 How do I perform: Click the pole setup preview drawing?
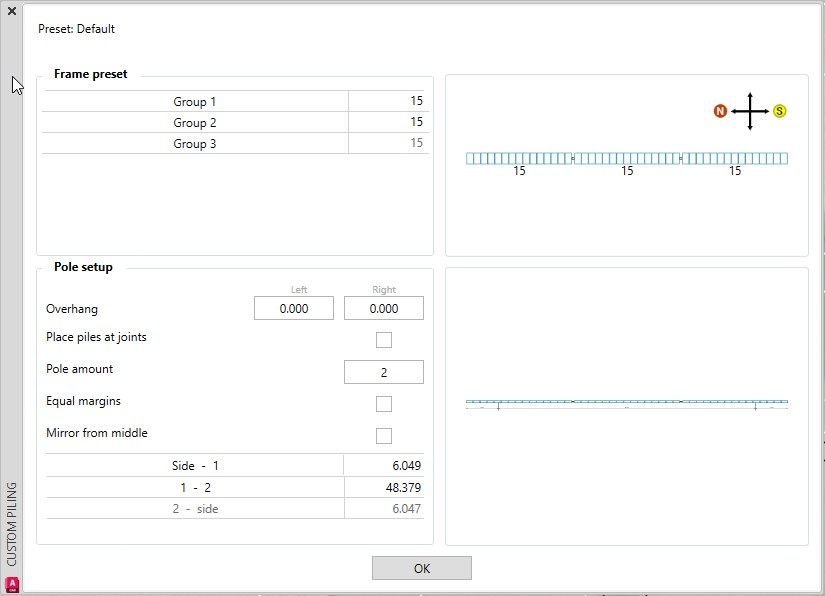click(627, 404)
